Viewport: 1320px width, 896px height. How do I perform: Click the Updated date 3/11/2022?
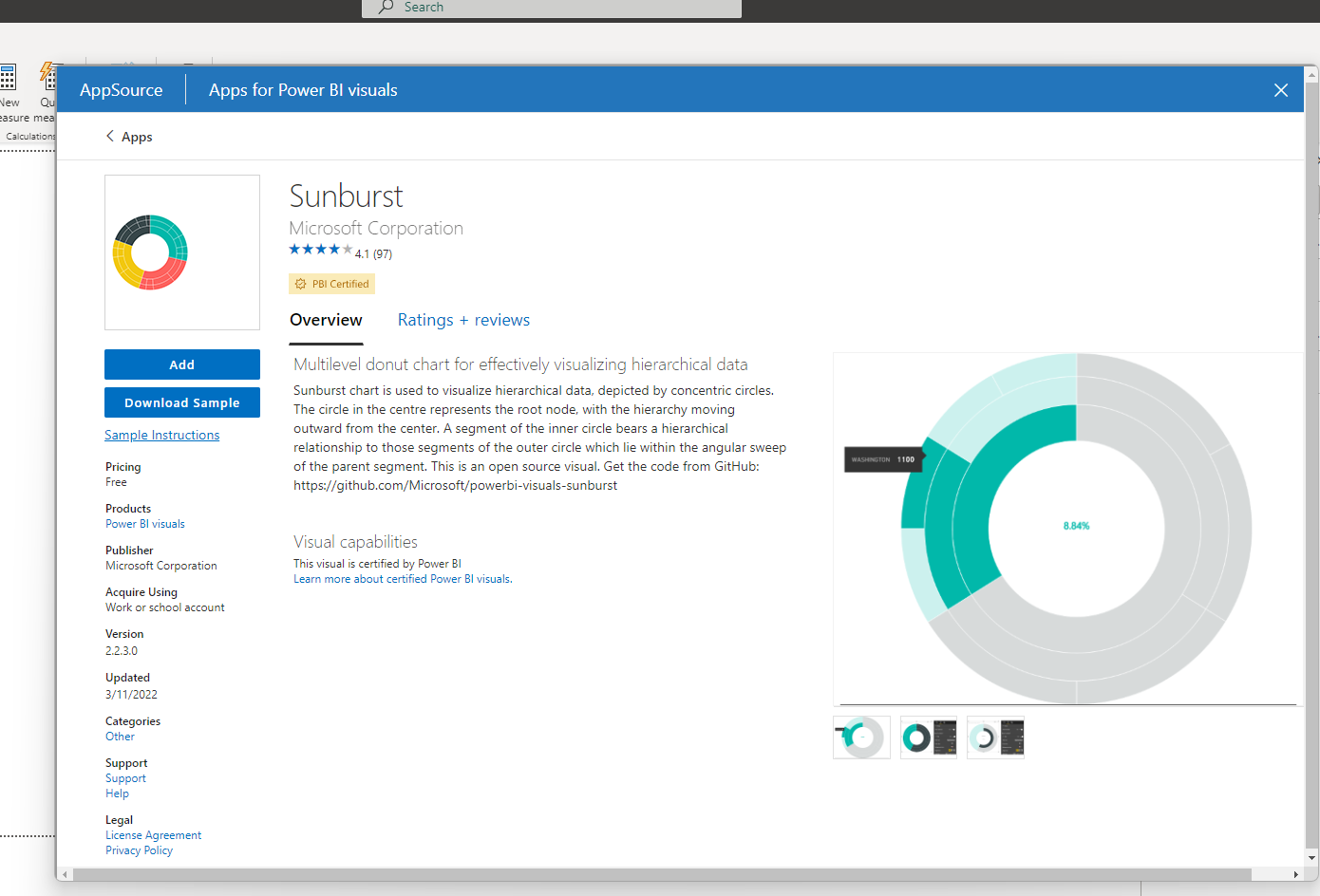131,695
